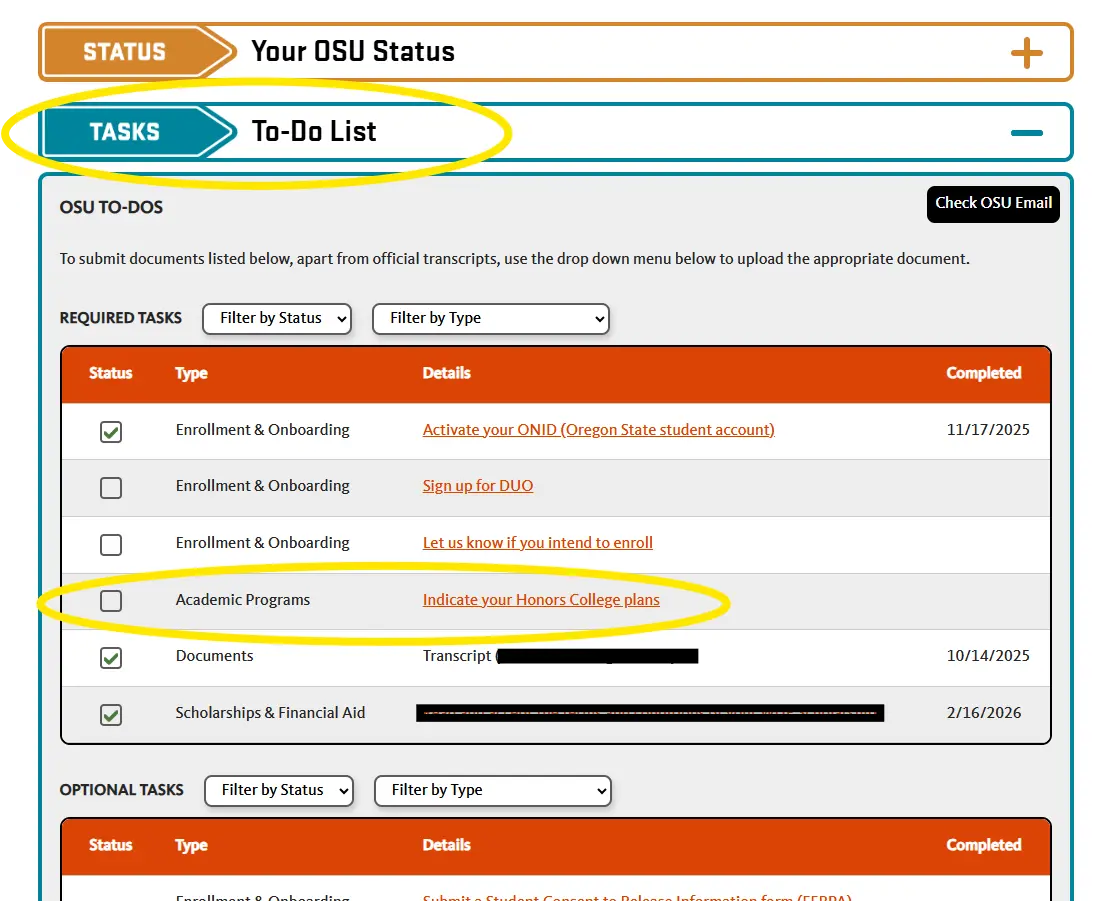Click the OSU TO-DOS heading
Image resolution: width=1097 pixels, height=901 pixels.
coord(111,207)
